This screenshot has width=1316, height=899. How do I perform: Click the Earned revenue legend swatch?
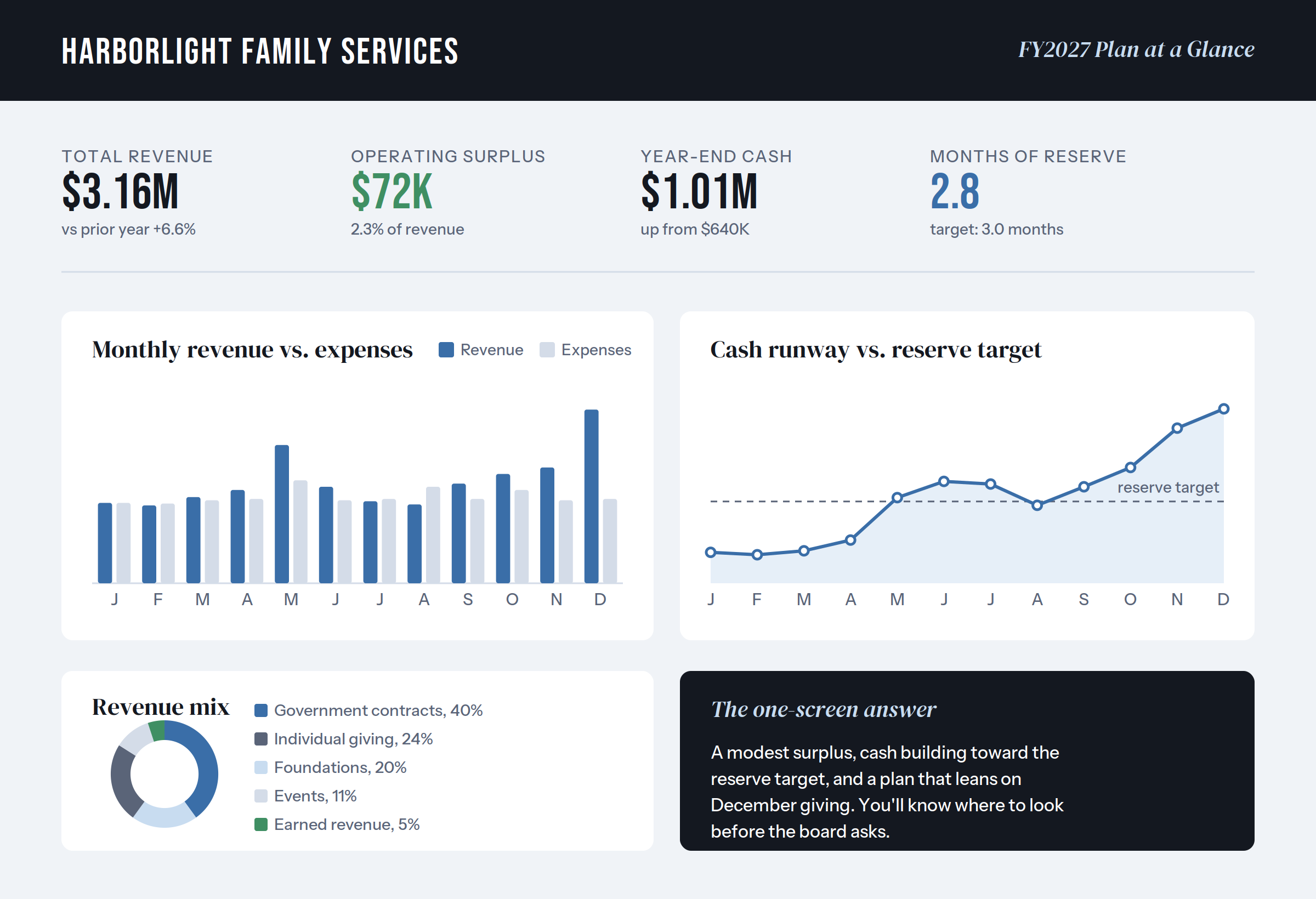[261, 824]
